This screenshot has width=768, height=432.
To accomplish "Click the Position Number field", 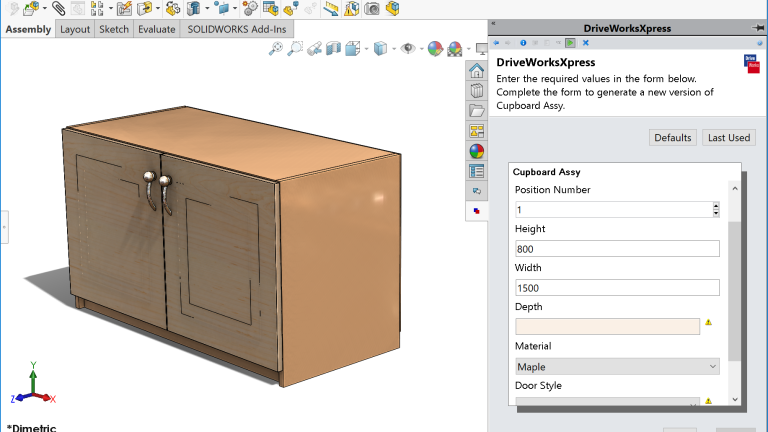I will (613, 210).
